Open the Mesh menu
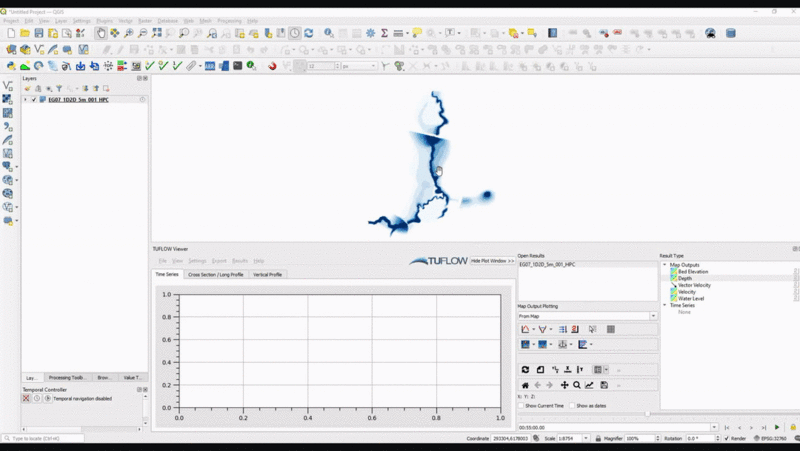The width and height of the screenshot is (800, 451). tap(205, 21)
